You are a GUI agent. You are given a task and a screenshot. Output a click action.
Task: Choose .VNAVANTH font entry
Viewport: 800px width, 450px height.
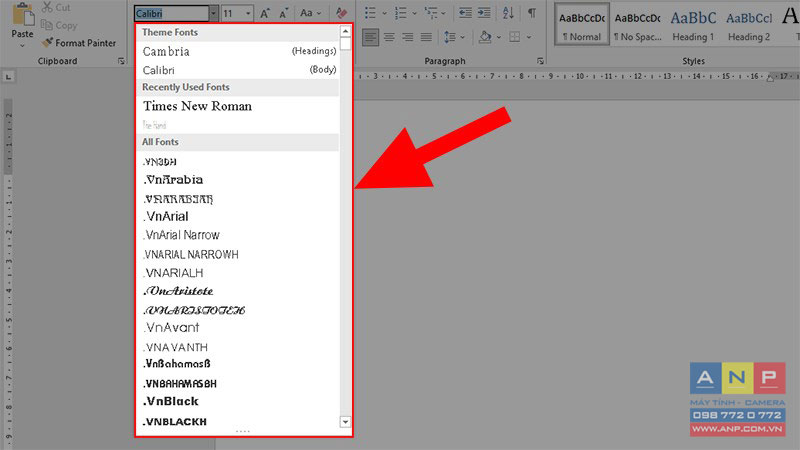pos(238,347)
